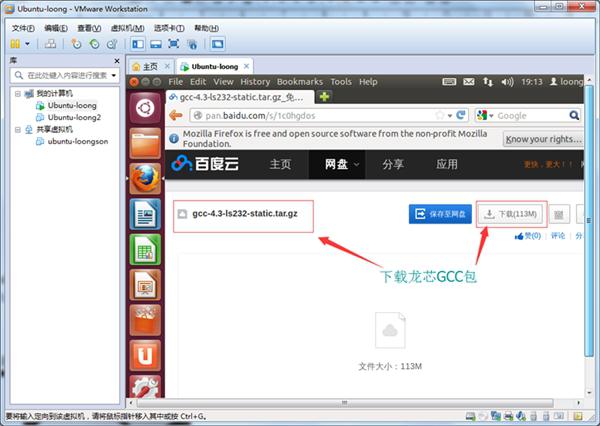This screenshot has width=600, height=426.
Task: Open the 文件(F) menu
Action: tap(23, 28)
